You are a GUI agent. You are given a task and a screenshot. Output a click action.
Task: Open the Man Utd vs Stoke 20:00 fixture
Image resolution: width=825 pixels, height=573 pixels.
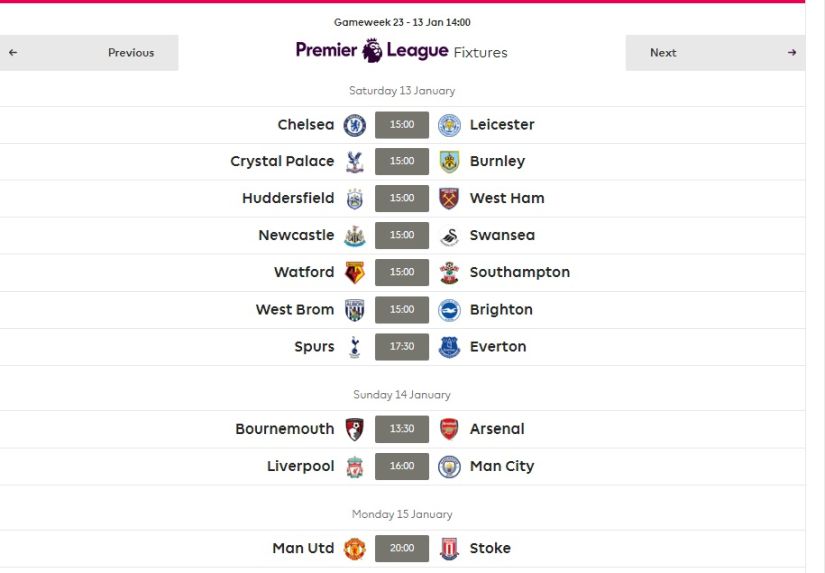(402, 548)
